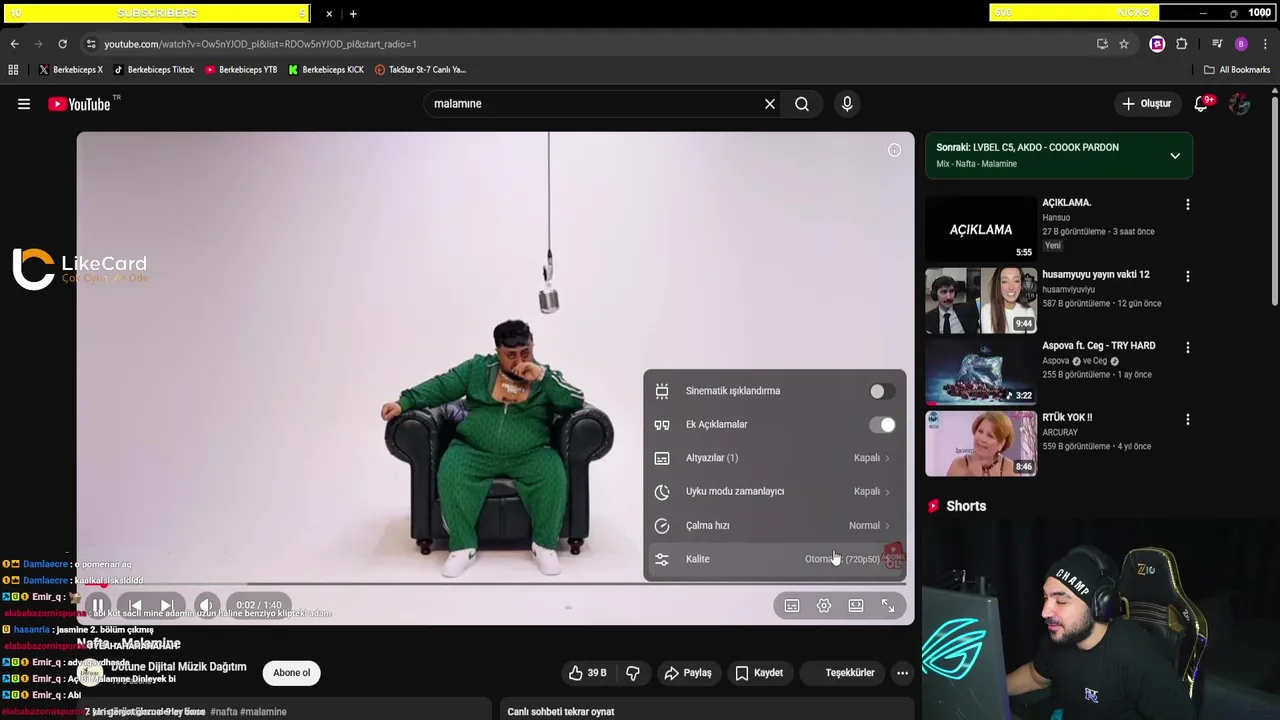
Task: Install app icon in address bar
Action: coord(1102,44)
